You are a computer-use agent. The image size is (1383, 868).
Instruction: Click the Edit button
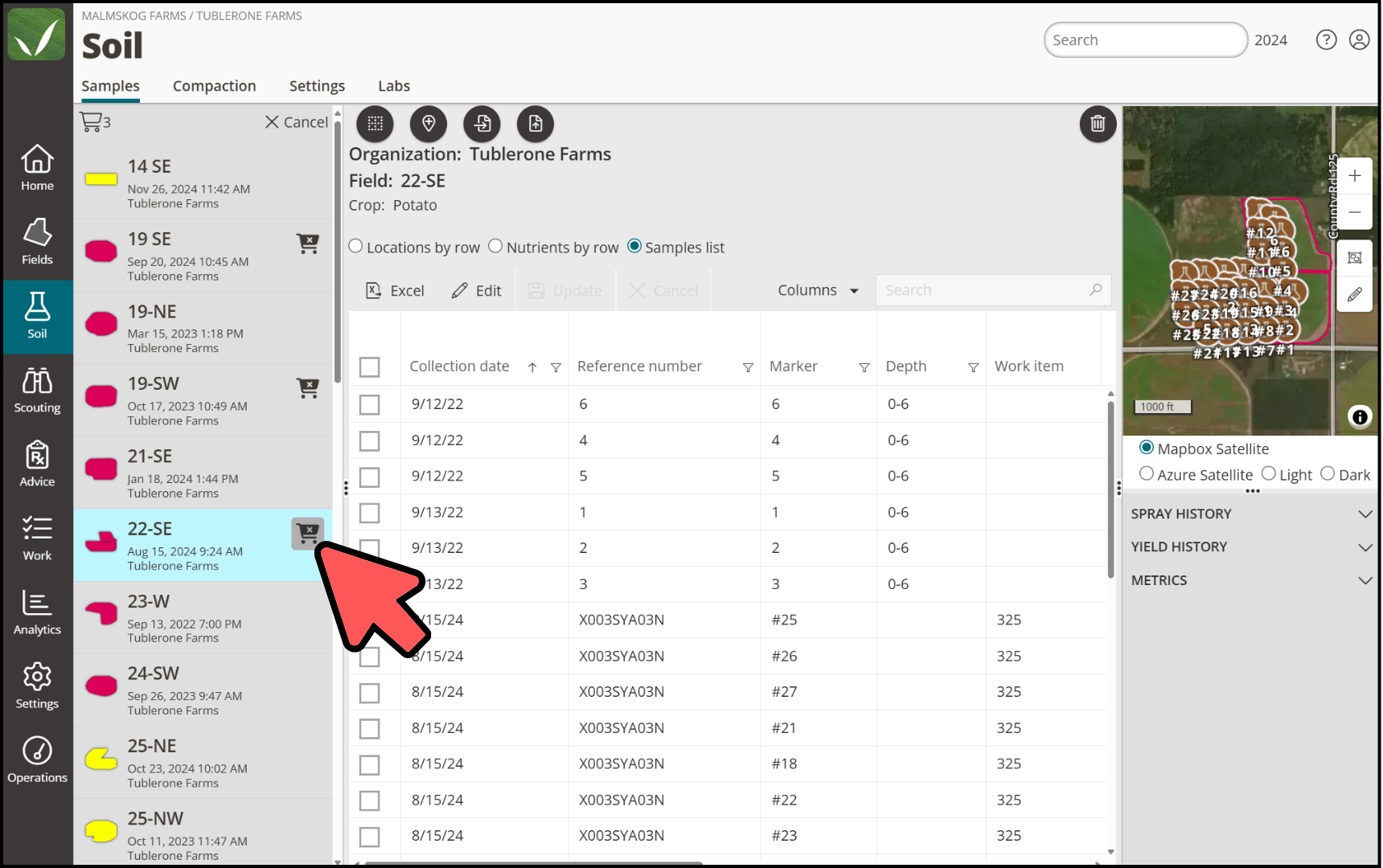[x=476, y=290]
